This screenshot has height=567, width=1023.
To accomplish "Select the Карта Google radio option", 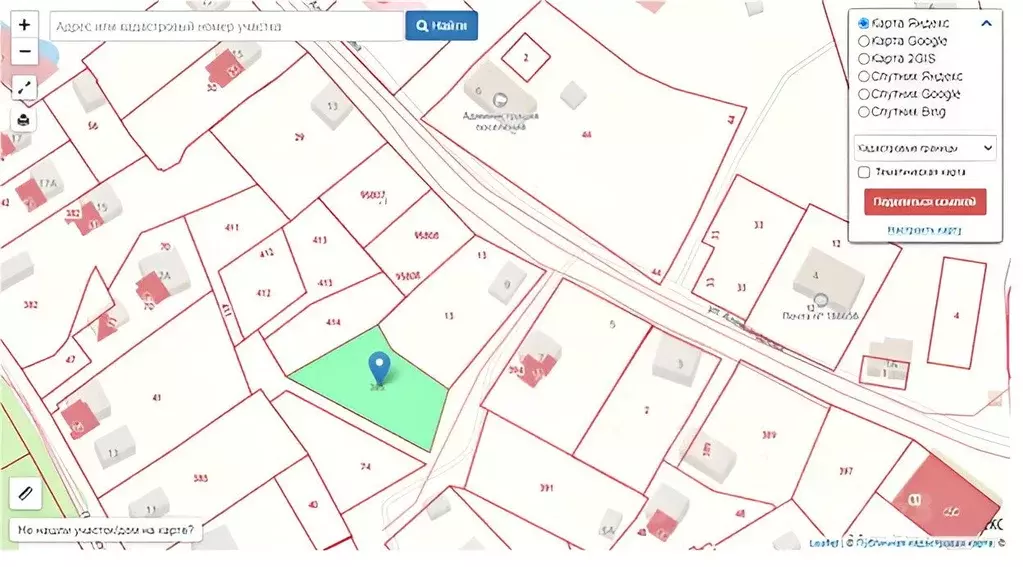I will (864, 41).
